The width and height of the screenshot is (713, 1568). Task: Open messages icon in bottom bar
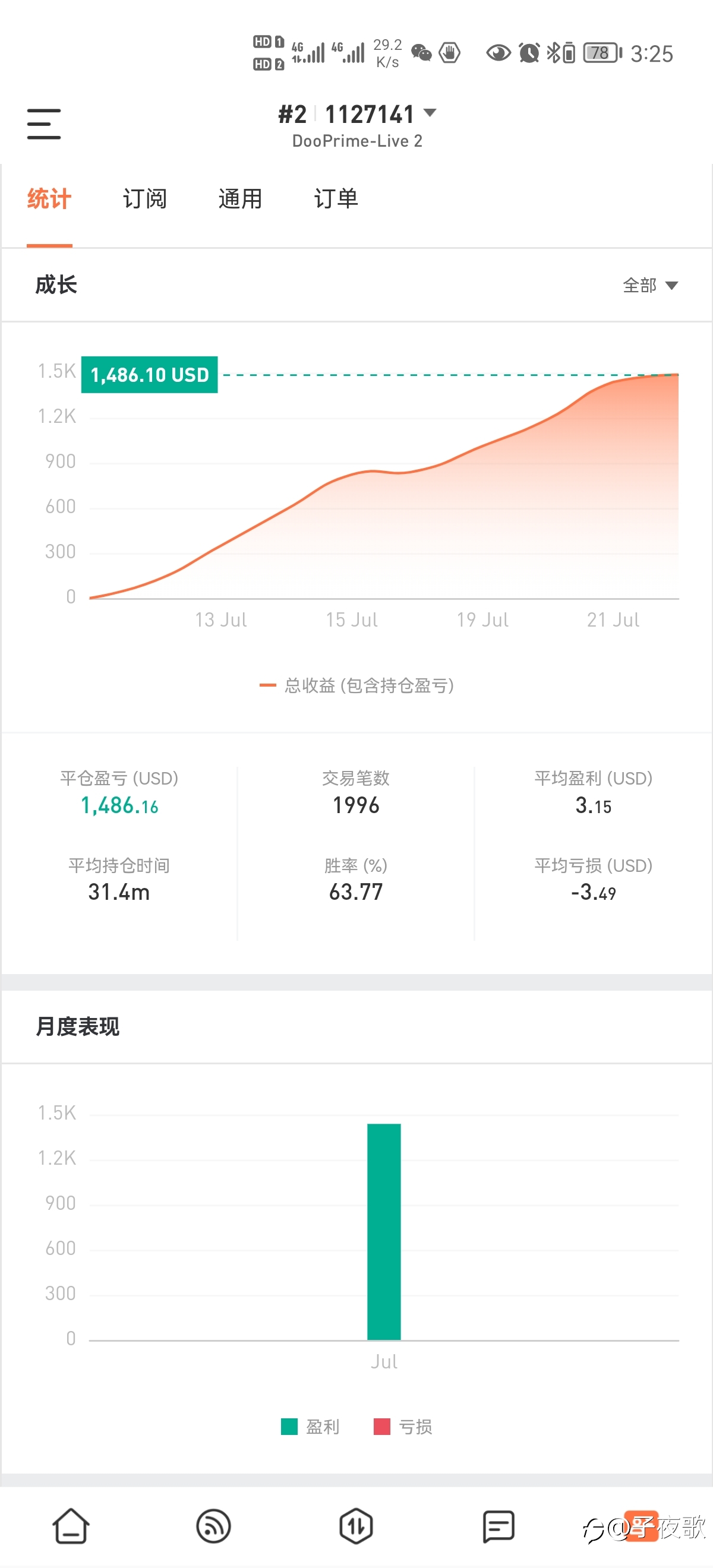499,1526
